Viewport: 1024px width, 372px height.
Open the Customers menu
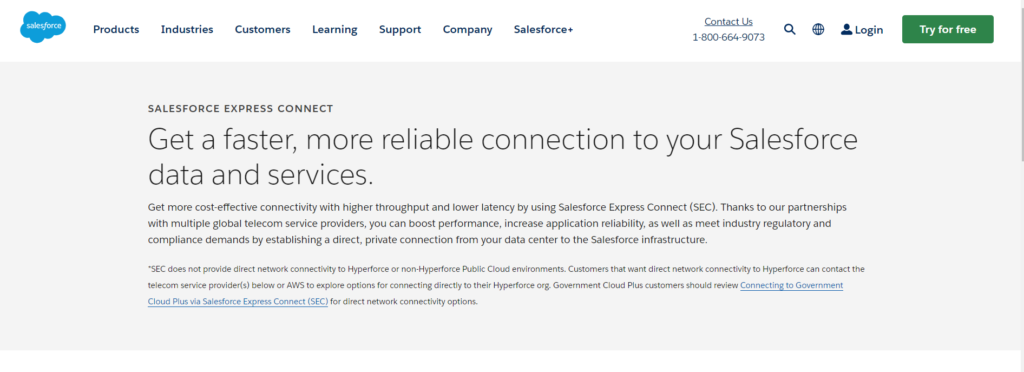(263, 29)
